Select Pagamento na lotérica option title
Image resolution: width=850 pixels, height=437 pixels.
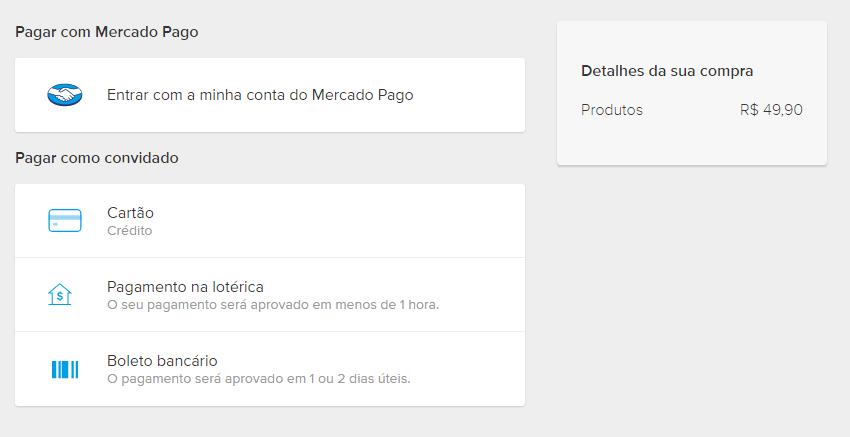pyautogui.click(x=185, y=286)
